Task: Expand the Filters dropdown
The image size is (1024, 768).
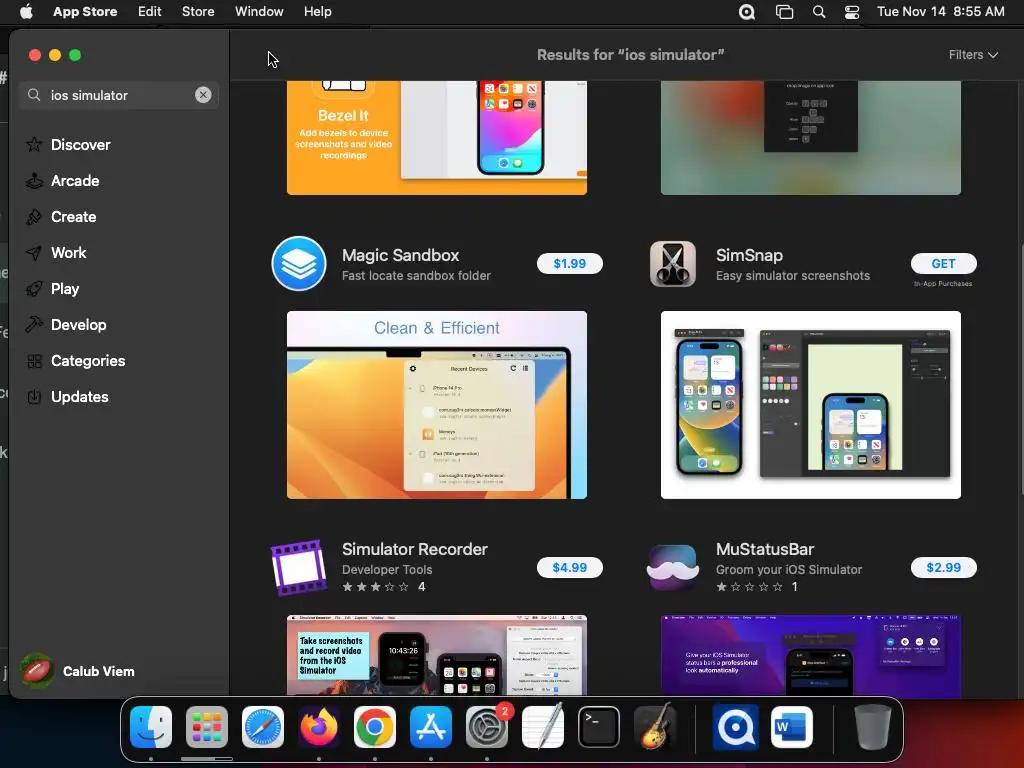Action: [973, 55]
